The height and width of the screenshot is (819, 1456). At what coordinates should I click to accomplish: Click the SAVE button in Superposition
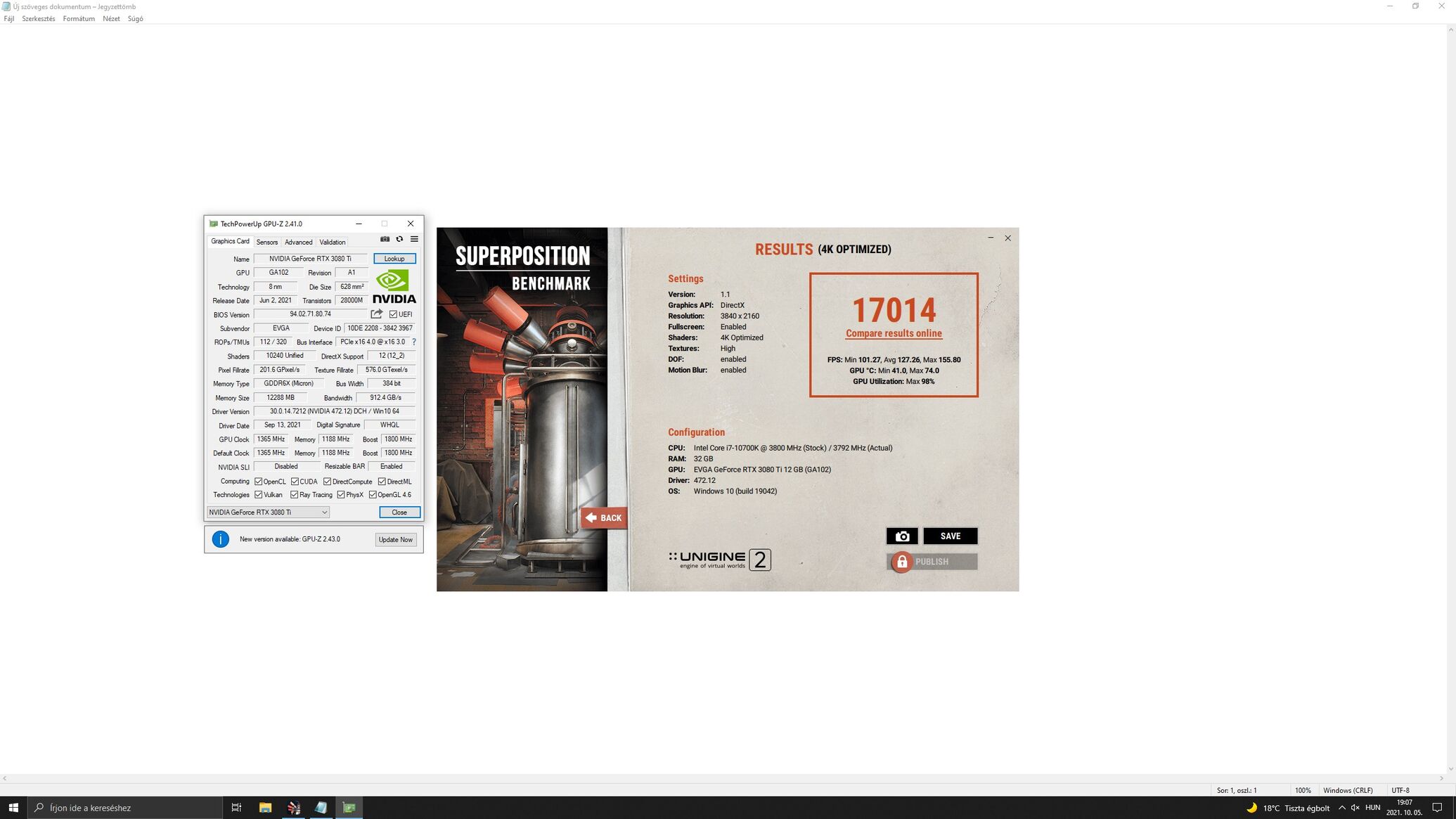[951, 536]
